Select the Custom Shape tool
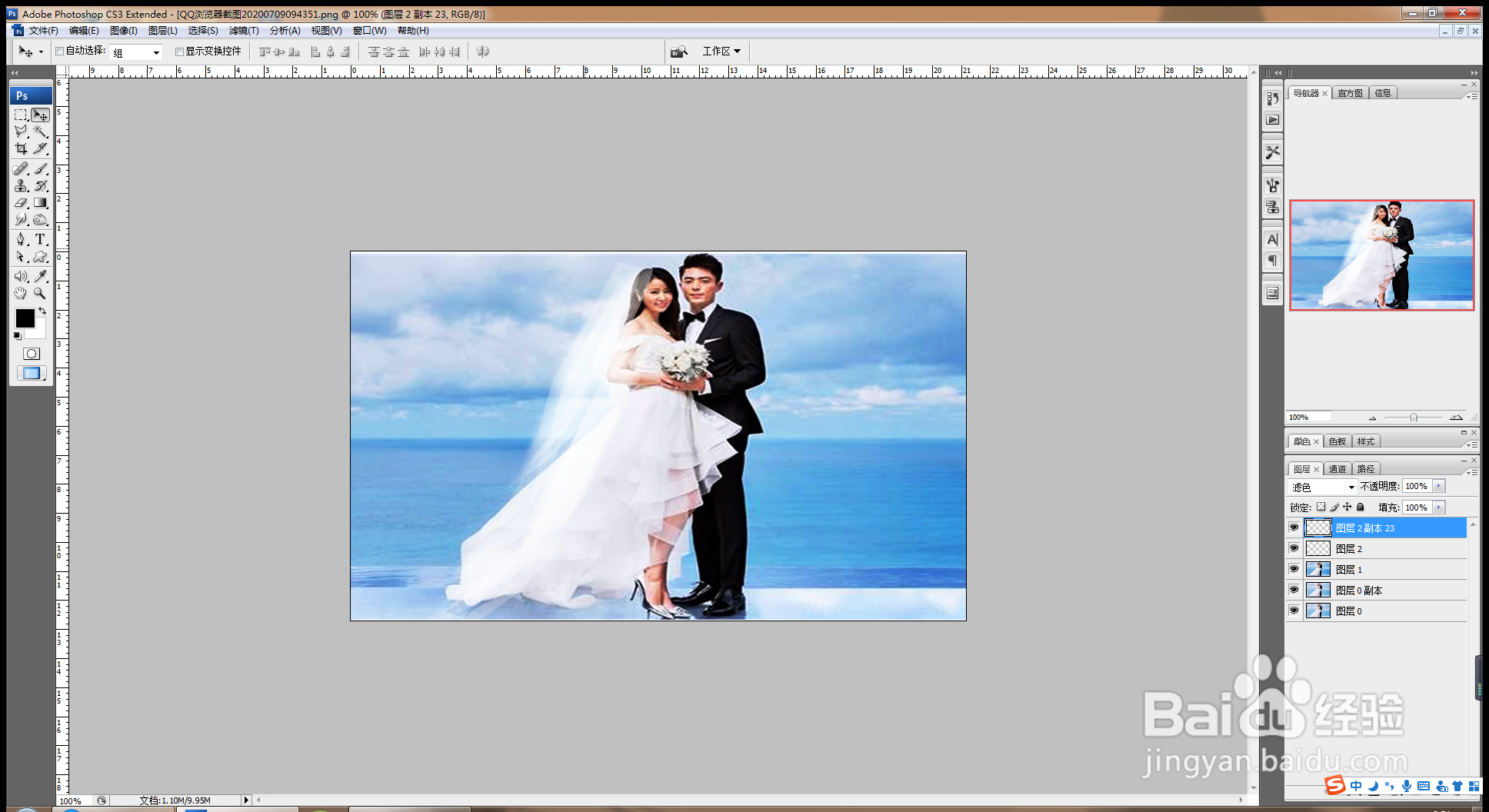Image resolution: width=1489 pixels, height=812 pixels. (x=41, y=257)
